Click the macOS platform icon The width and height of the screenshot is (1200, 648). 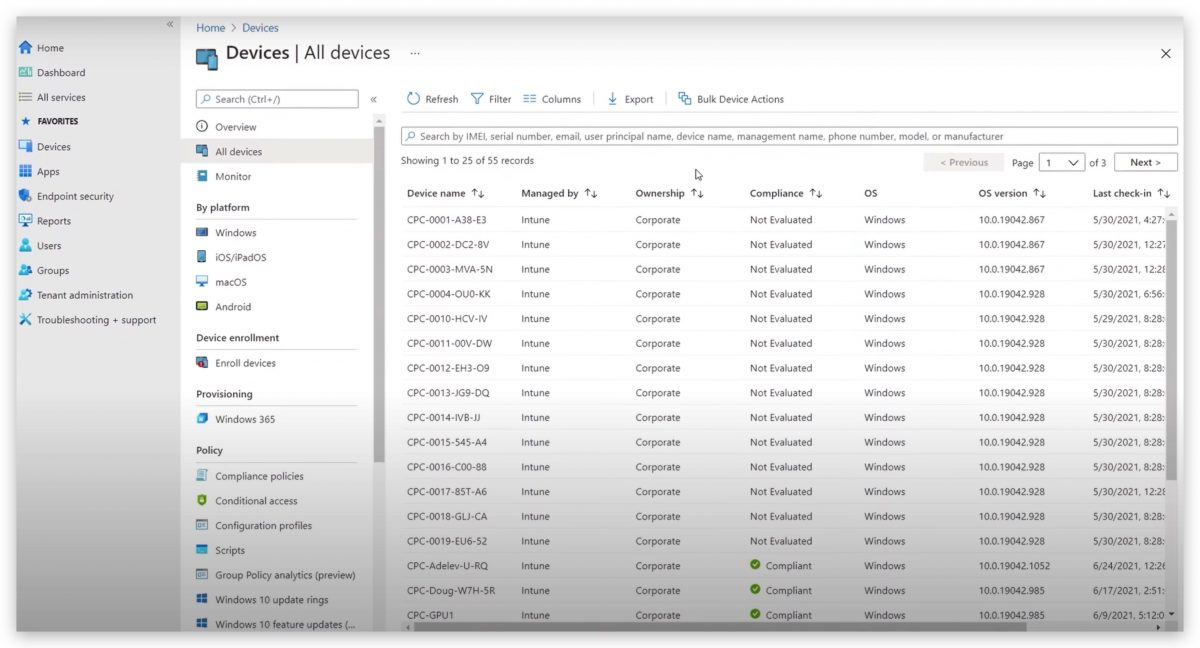(x=202, y=282)
